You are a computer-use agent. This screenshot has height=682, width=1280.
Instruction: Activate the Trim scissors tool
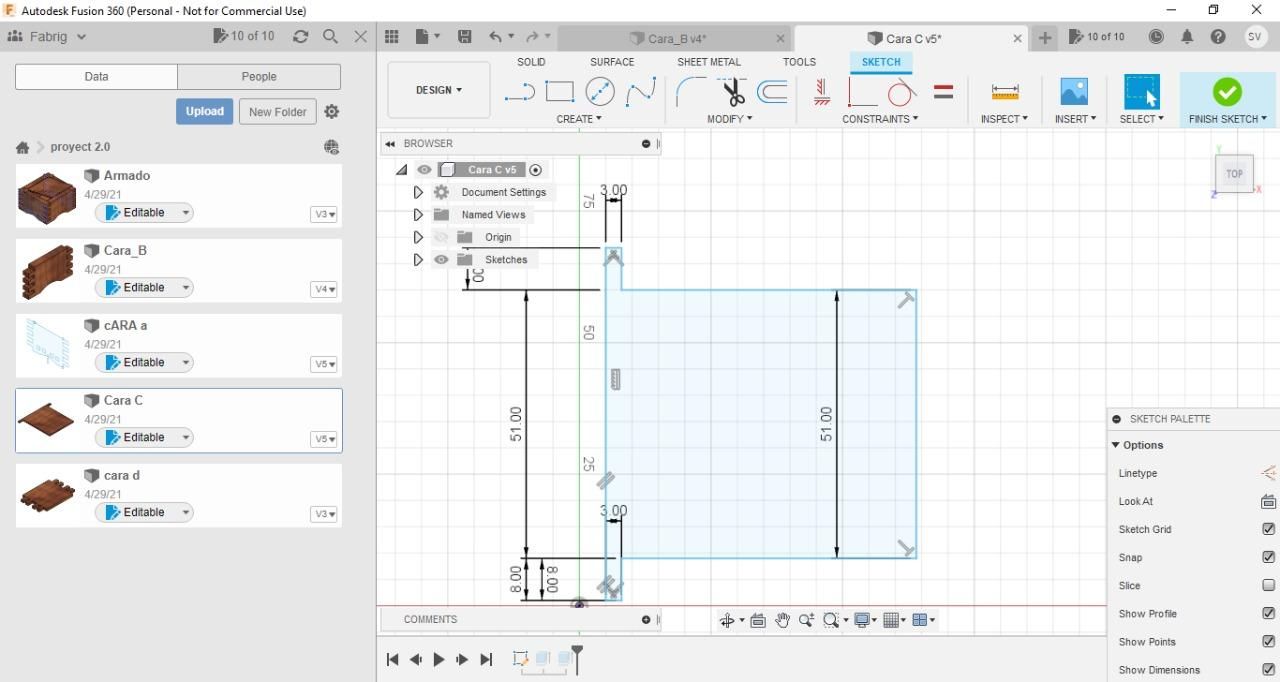pyautogui.click(x=733, y=92)
